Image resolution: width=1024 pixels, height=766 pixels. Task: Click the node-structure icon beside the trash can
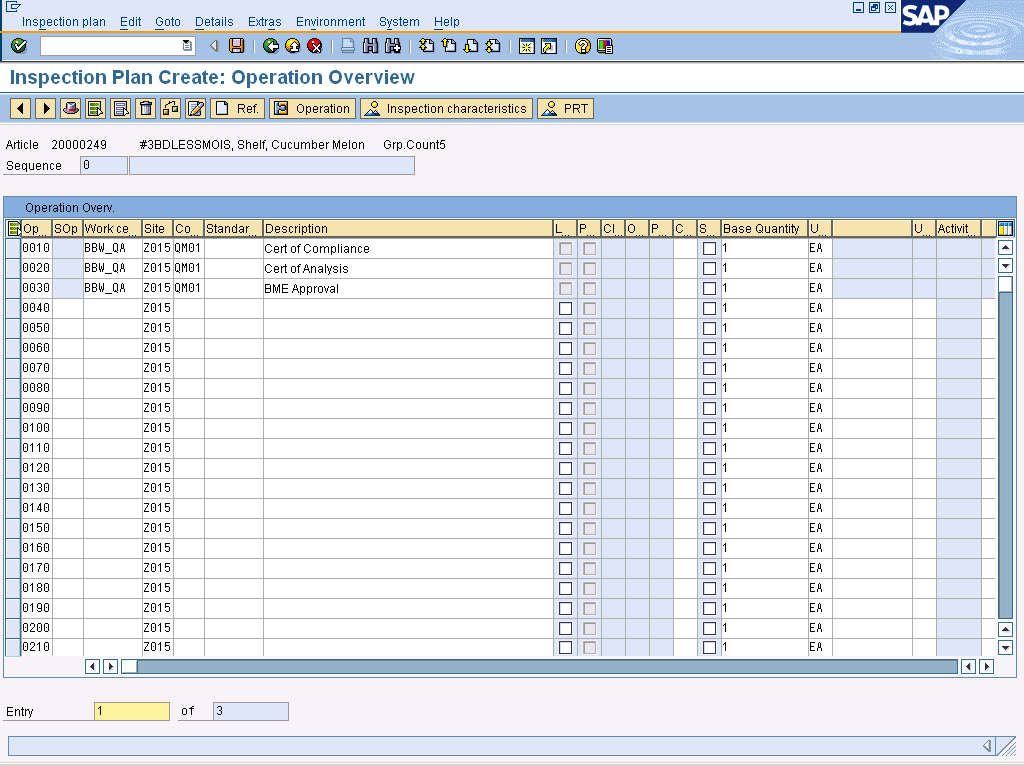click(170, 108)
